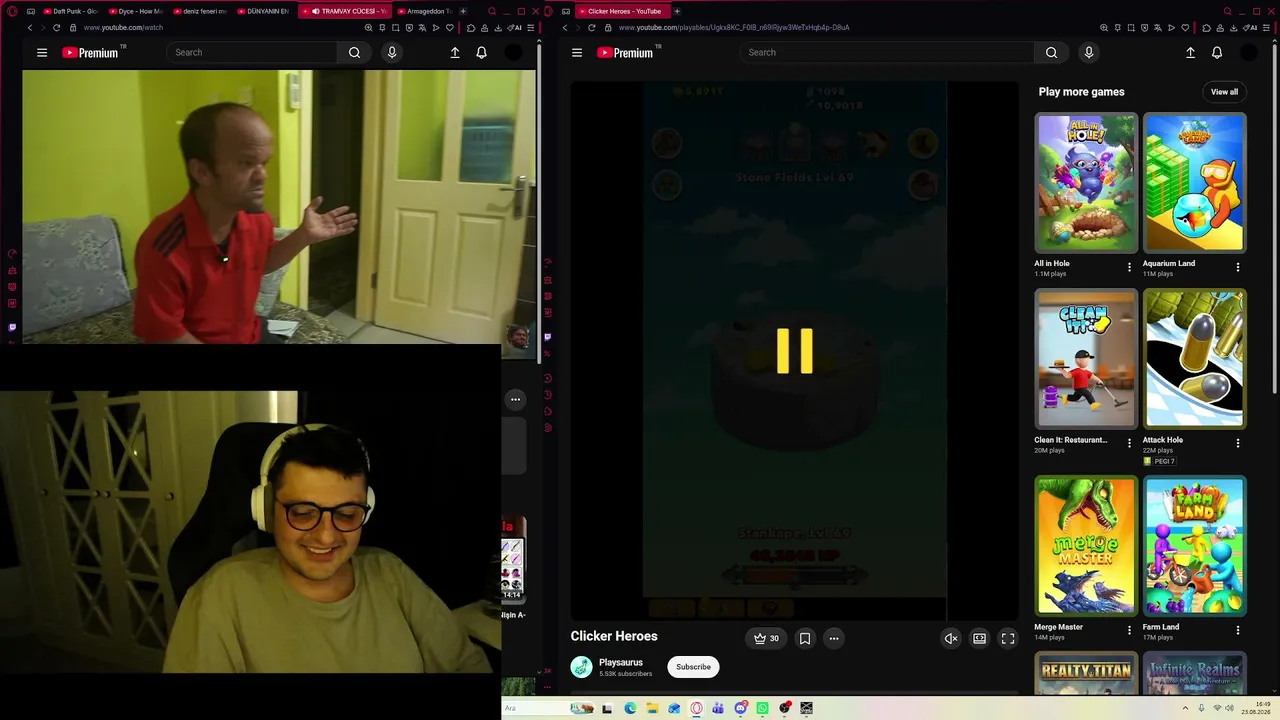Focus the search field in the Clicker Heroes window
This screenshot has height=720, width=1280.
[885, 52]
